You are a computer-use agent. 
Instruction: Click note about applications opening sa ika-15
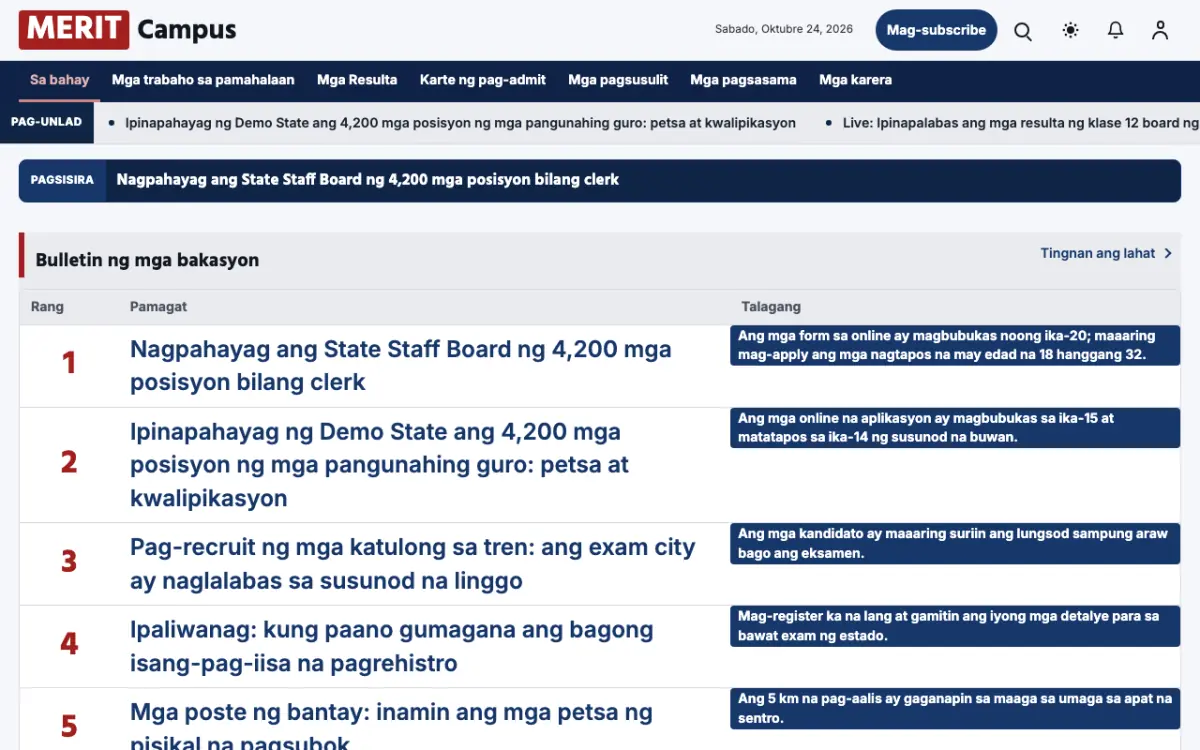[x=955, y=428]
